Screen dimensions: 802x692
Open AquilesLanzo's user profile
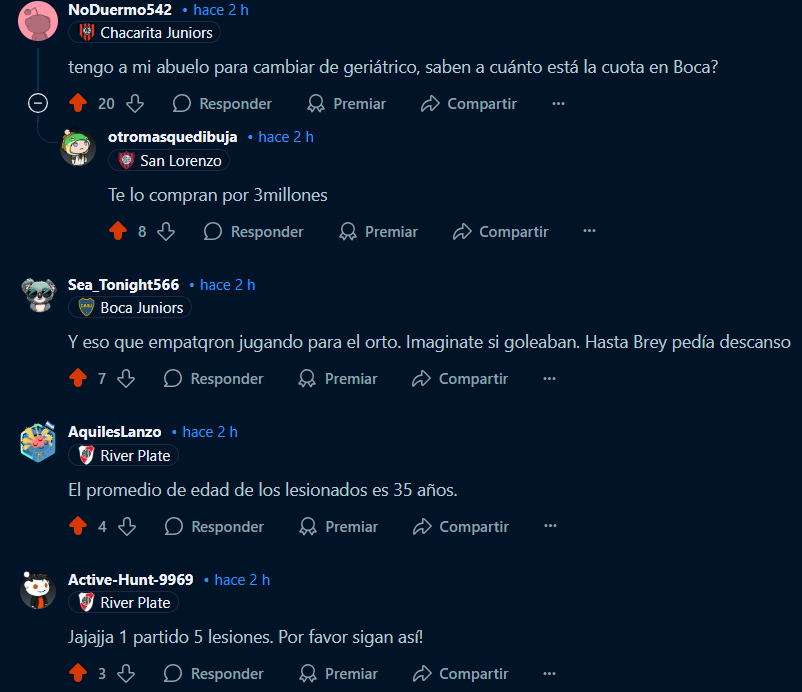[115, 432]
